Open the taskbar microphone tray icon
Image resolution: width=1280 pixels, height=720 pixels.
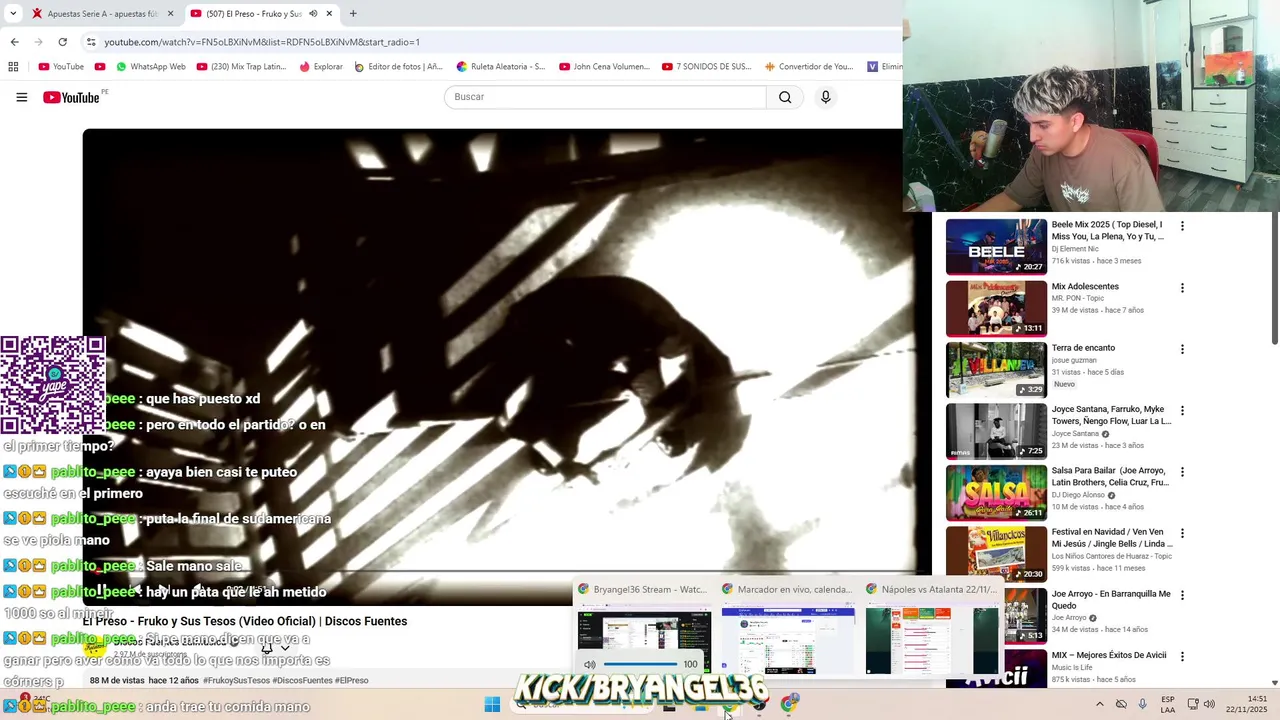pyautogui.click(x=1142, y=704)
